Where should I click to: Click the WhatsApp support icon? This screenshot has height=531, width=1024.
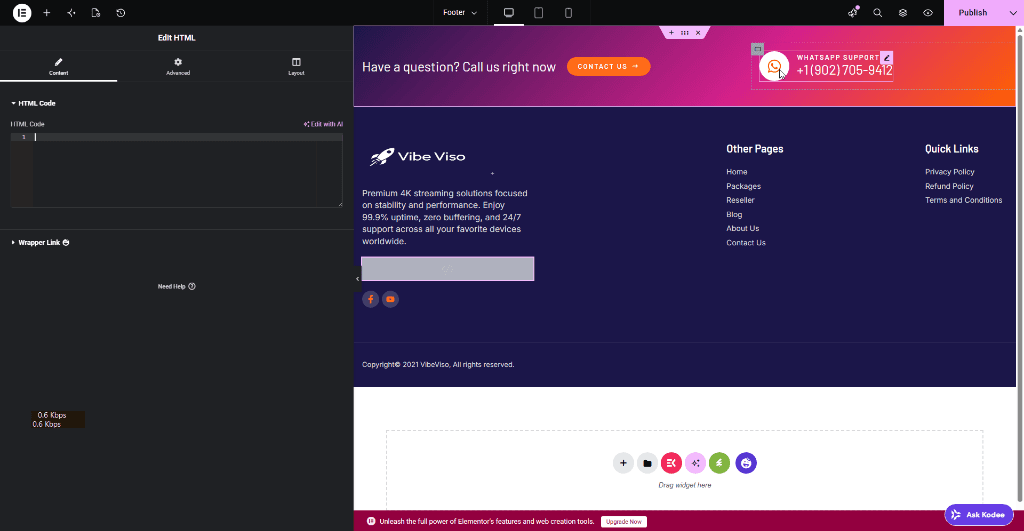pyautogui.click(x=774, y=66)
